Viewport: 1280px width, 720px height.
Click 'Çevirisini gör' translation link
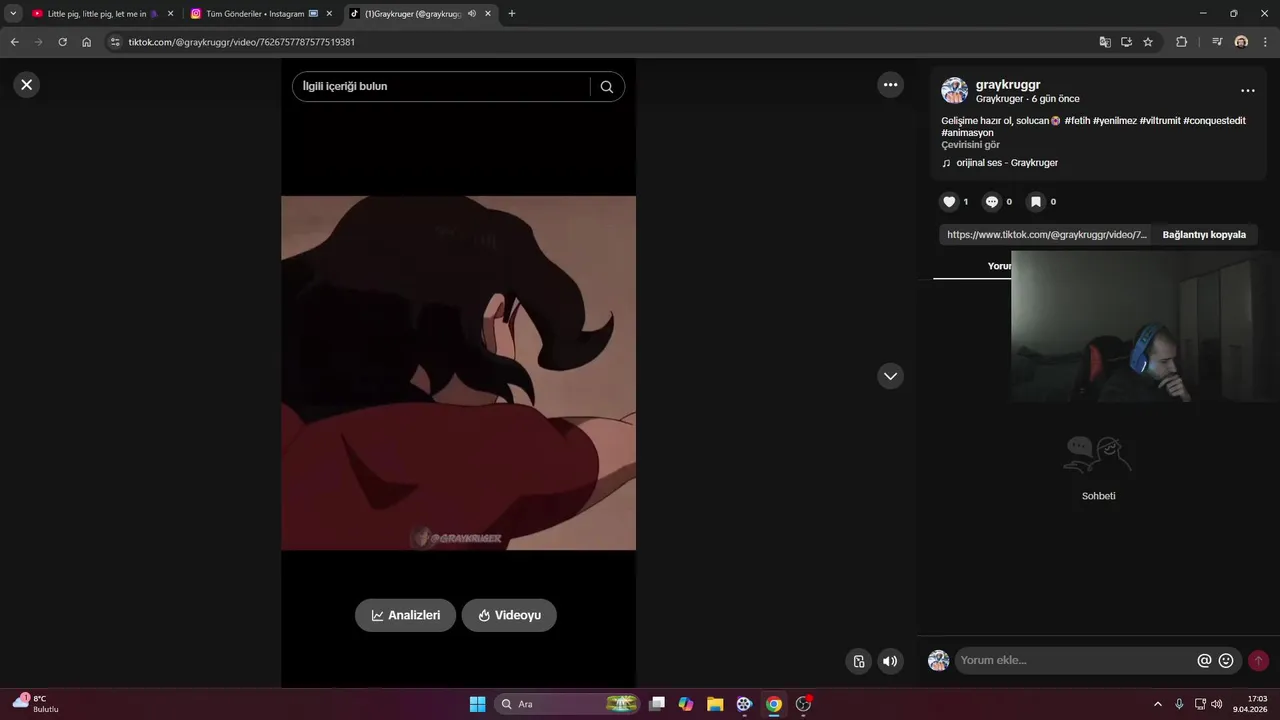[970, 145]
